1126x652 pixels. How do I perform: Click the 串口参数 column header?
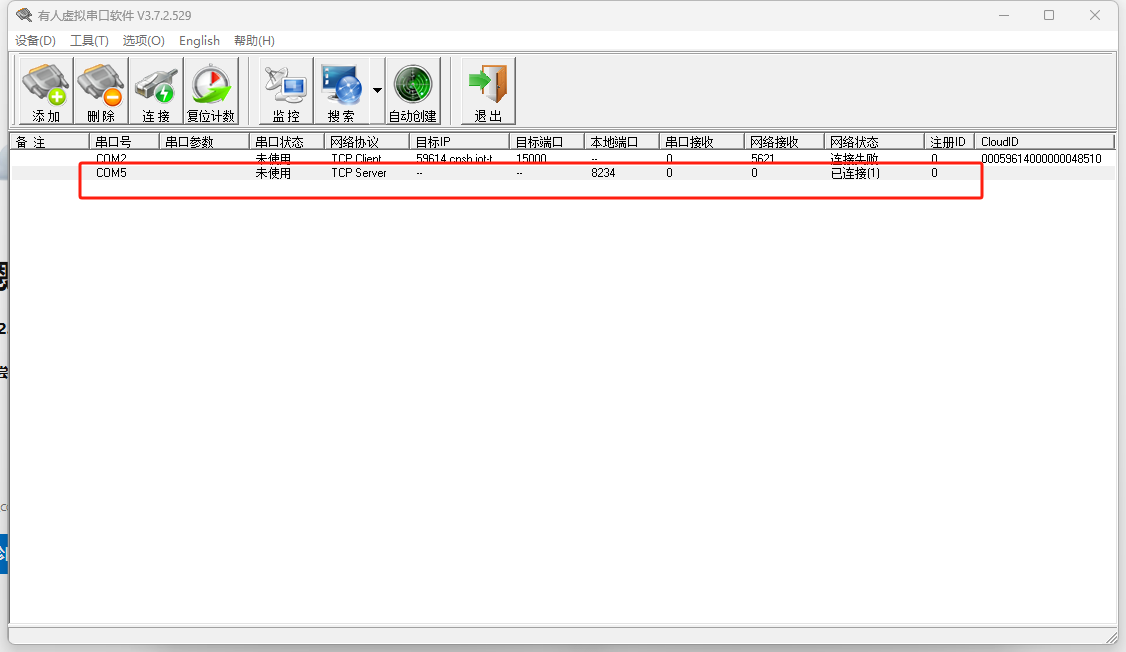[204, 141]
